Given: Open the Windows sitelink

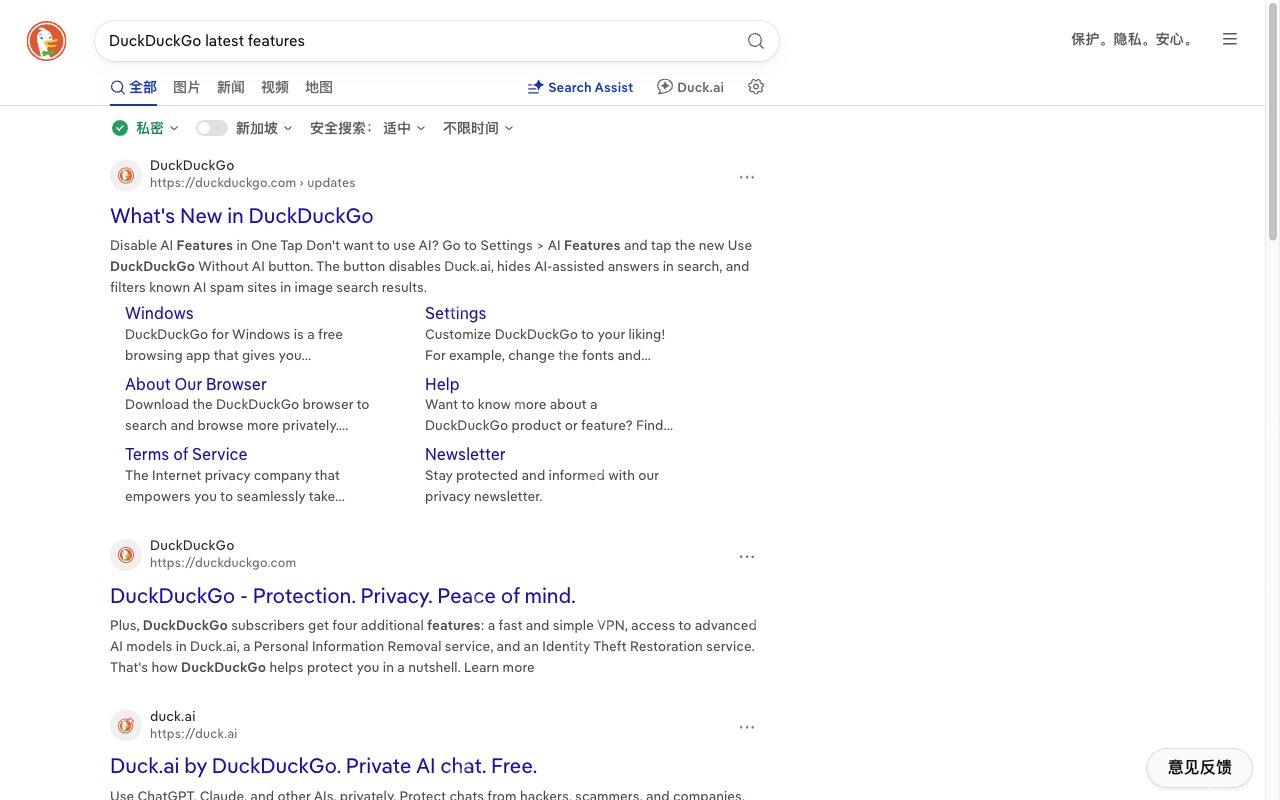Looking at the screenshot, I should click(x=159, y=313).
